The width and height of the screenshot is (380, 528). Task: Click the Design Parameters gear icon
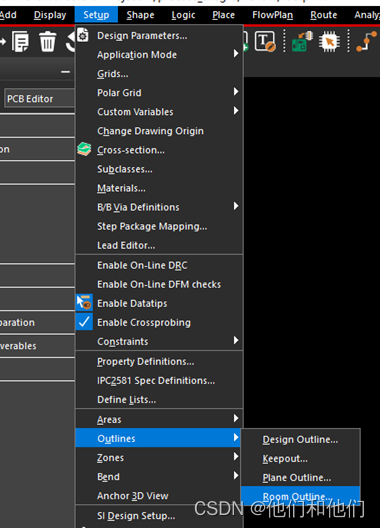click(83, 35)
